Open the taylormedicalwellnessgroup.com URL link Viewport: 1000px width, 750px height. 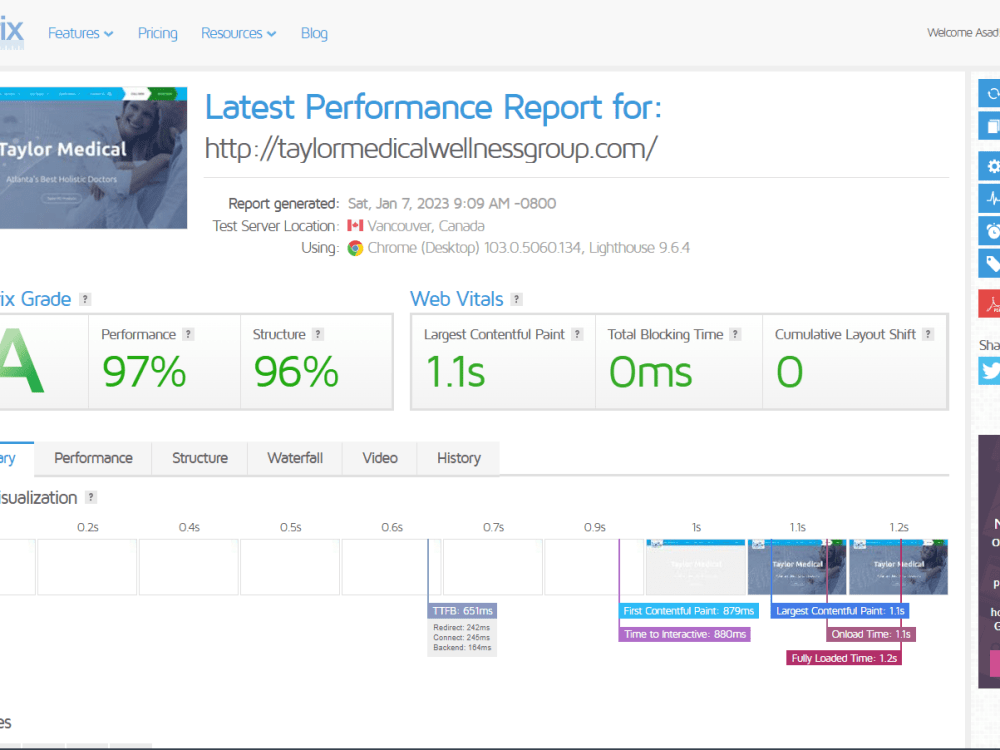pyautogui.click(x=430, y=149)
